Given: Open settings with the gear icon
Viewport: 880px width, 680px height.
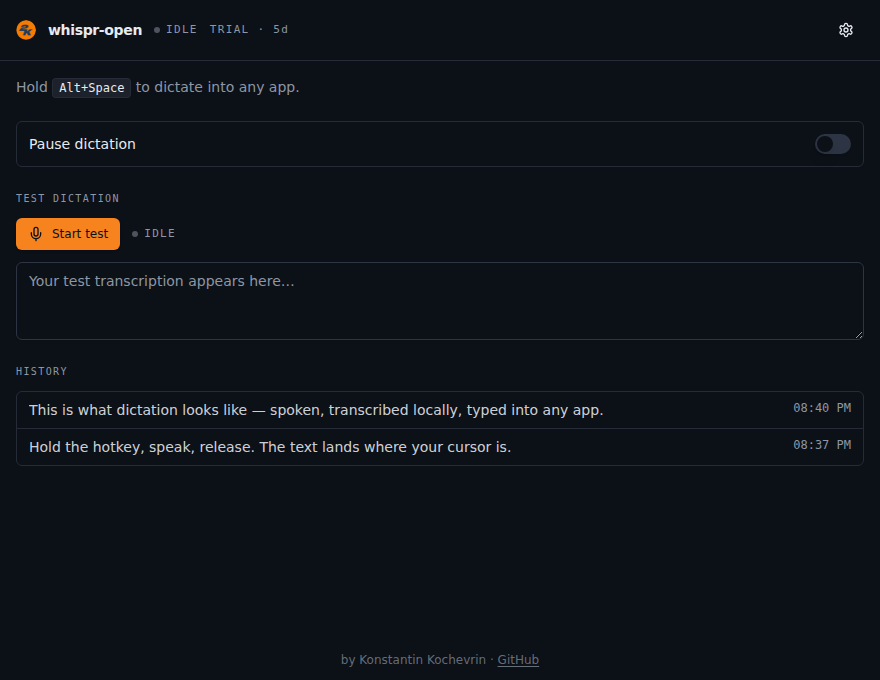Looking at the screenshot, I should click(846, 30).
